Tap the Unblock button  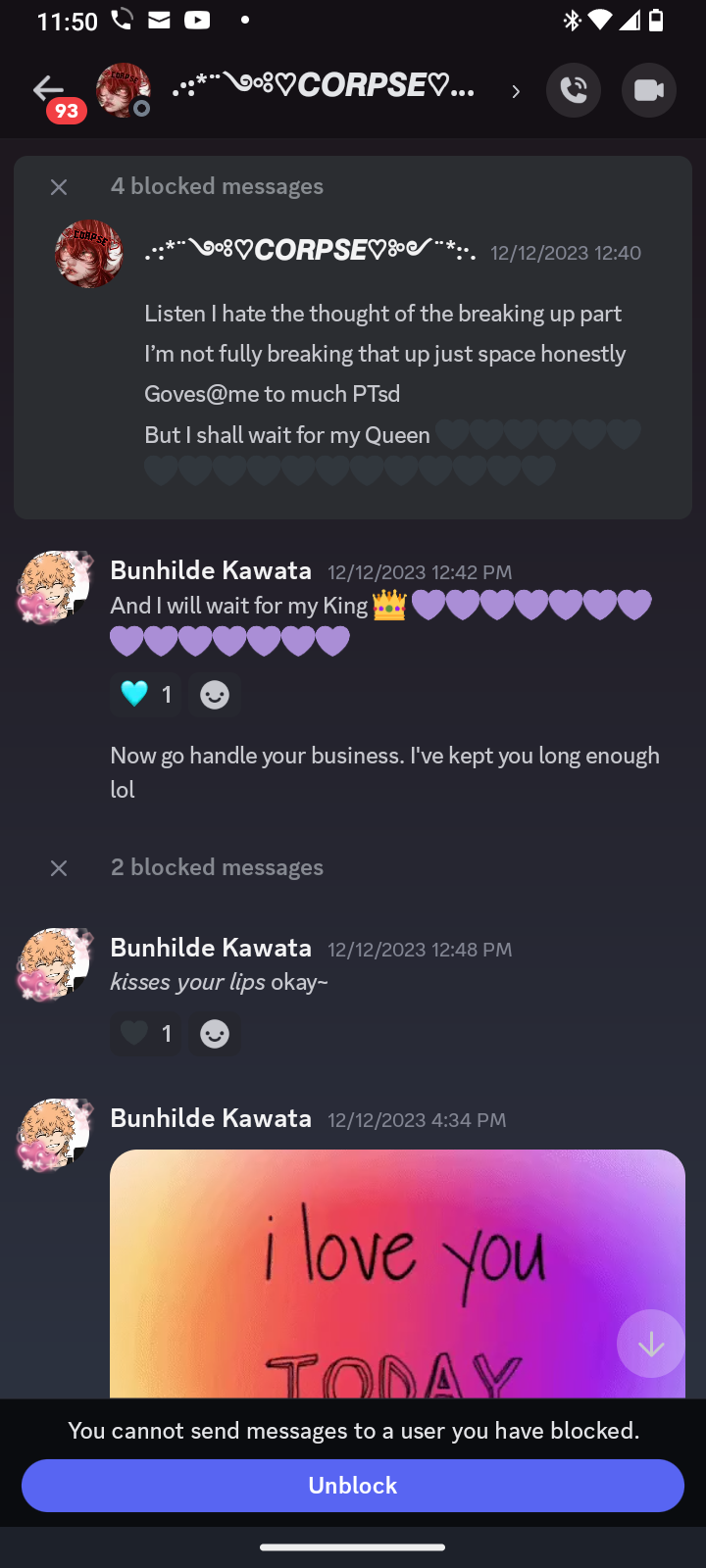tap(353, 1485)
